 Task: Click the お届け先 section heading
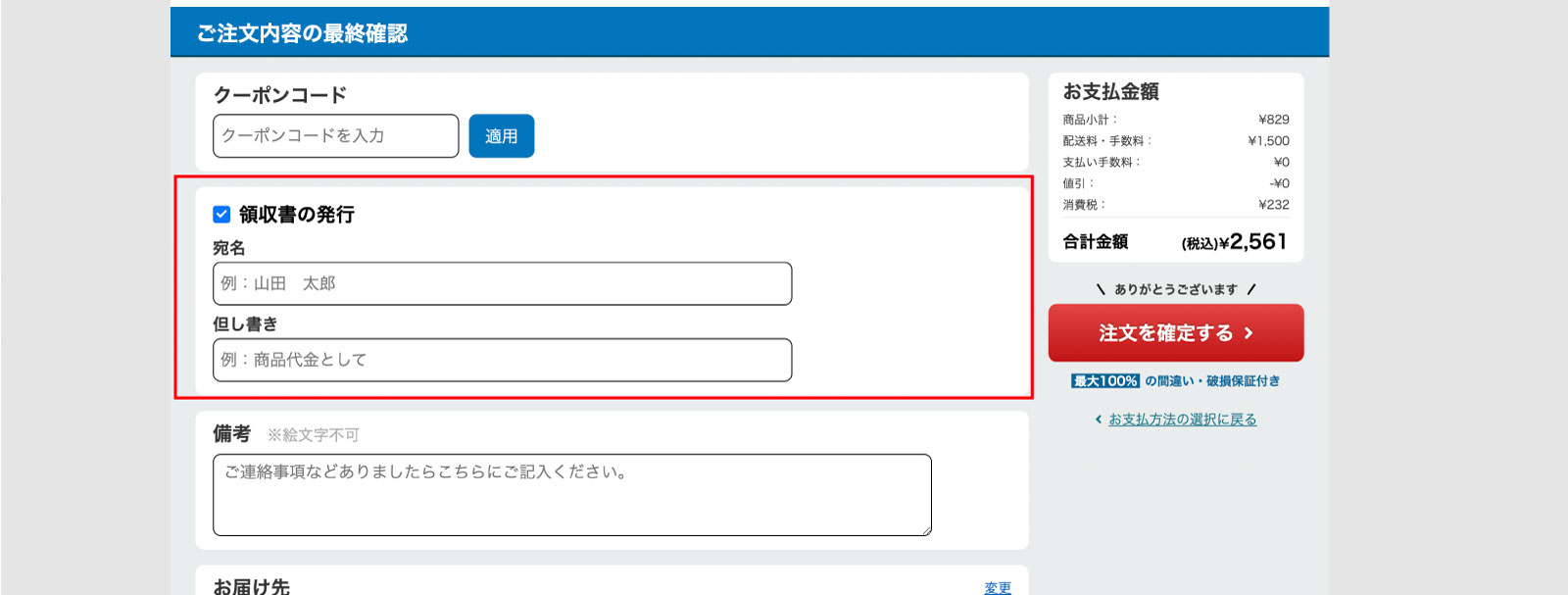[x=252, y=586]
